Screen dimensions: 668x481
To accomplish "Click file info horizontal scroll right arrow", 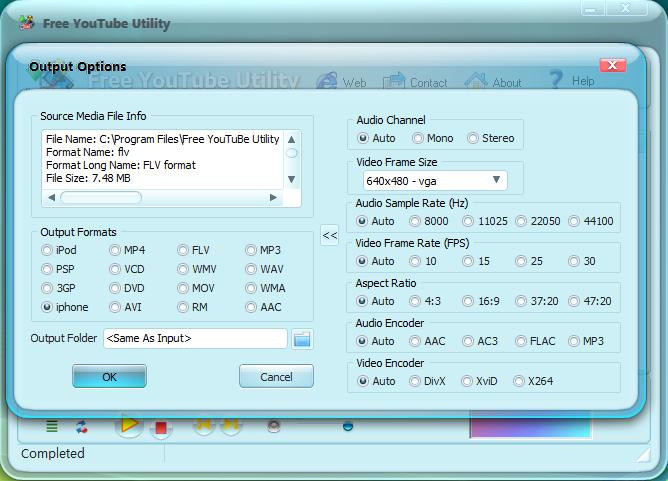I will [x=274, y=198].
